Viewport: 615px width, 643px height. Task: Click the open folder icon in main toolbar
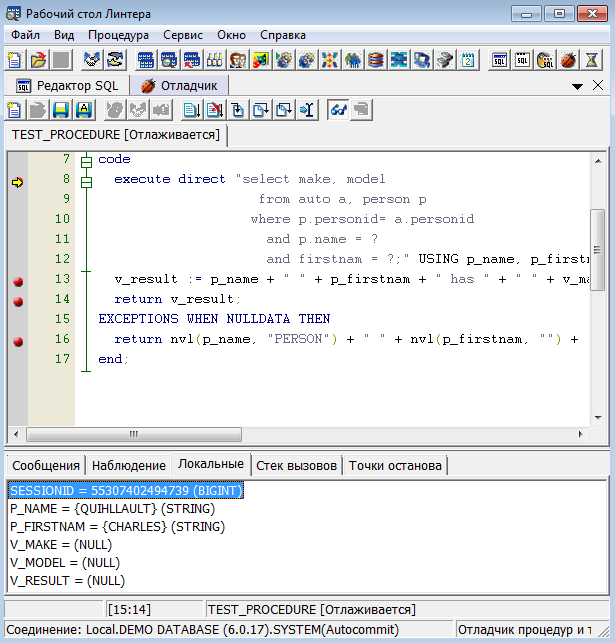click(x=38, y=60)
